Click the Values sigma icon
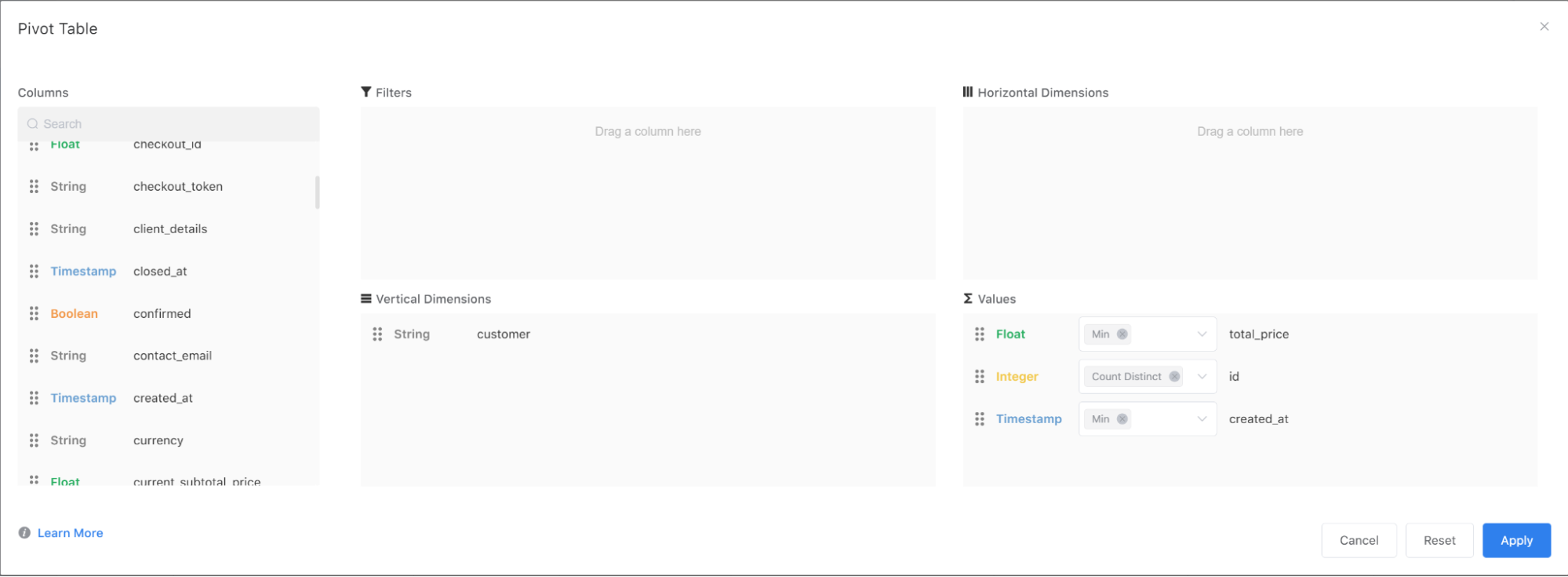Viewport: 1568px width, 577px height. click(x=968, y=298)
